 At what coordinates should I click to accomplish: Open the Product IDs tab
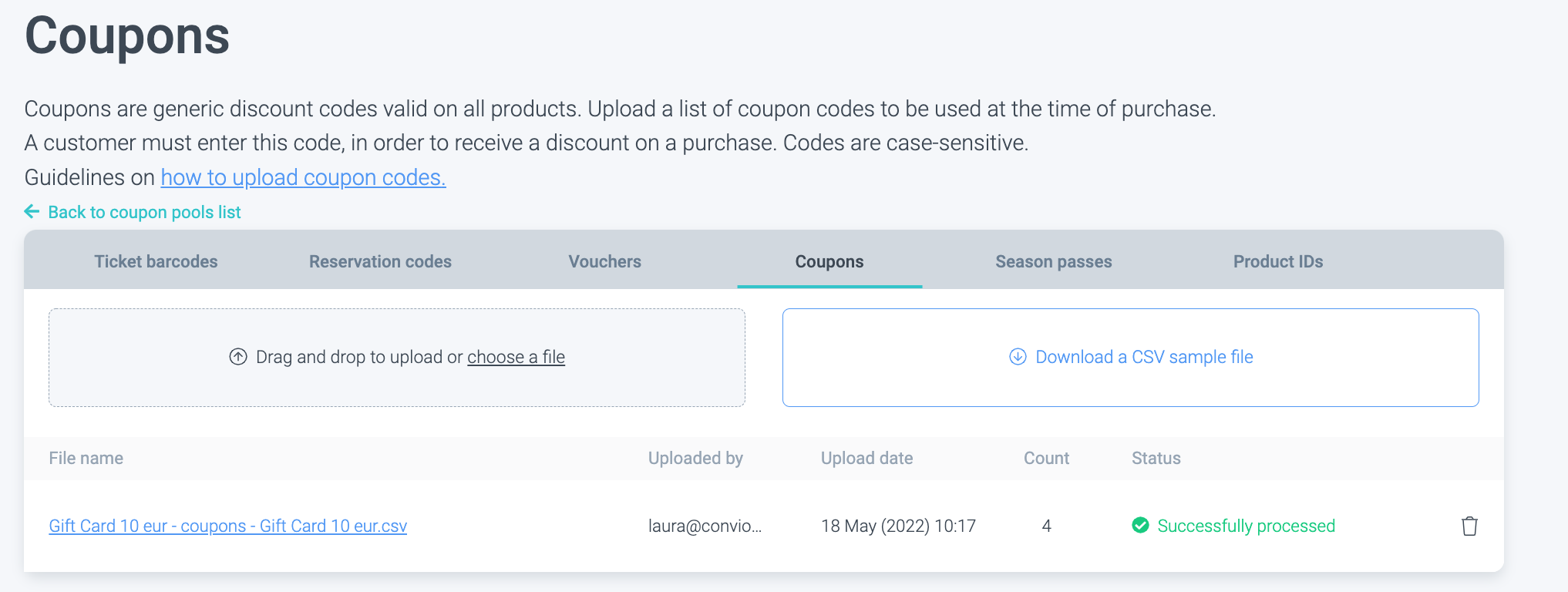(x=1277, y=261)
